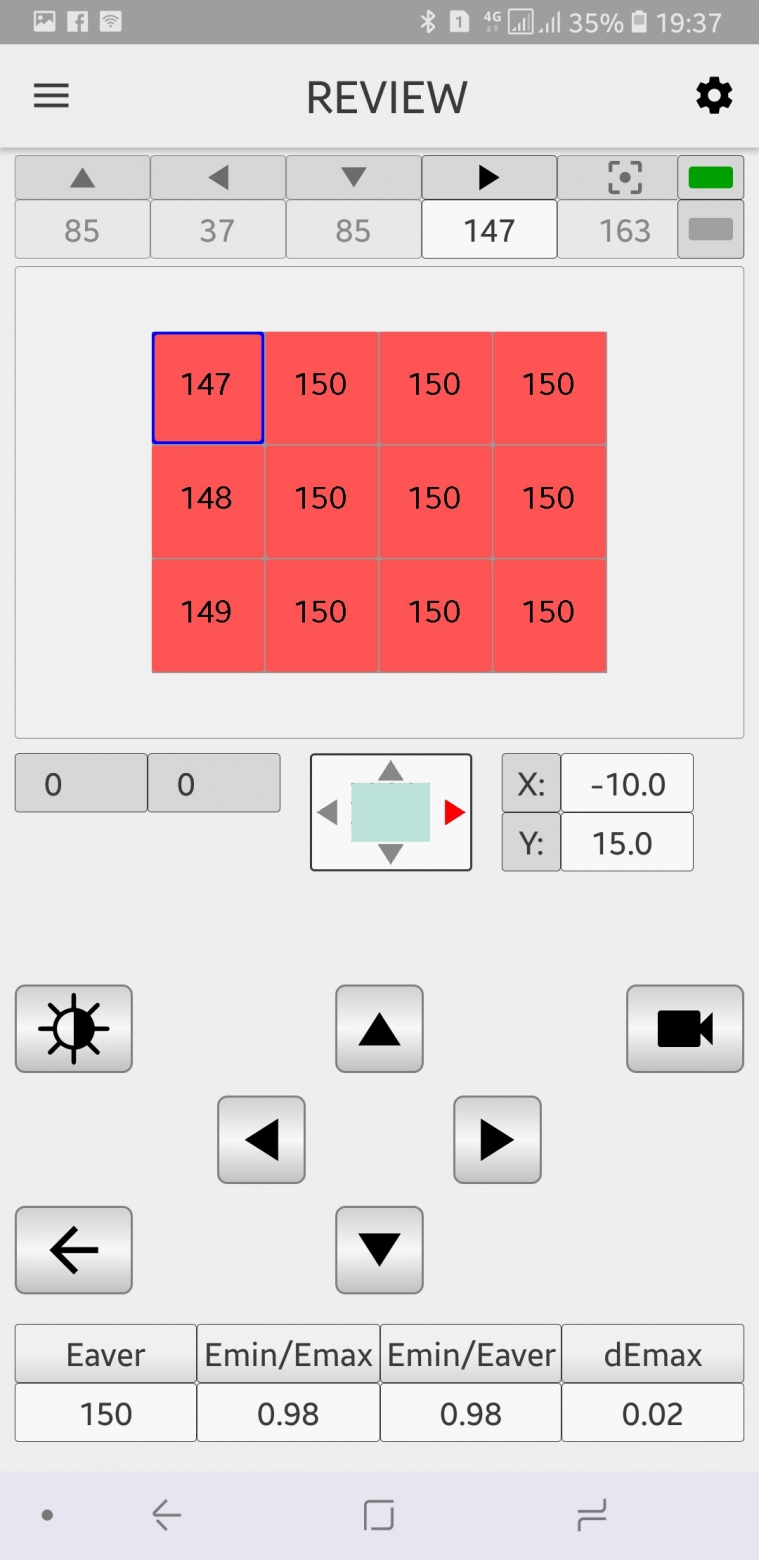The image size is (759, 1560).
Task: Tap the large right arrow navigation button
Action: click(x=497, y=1140)
